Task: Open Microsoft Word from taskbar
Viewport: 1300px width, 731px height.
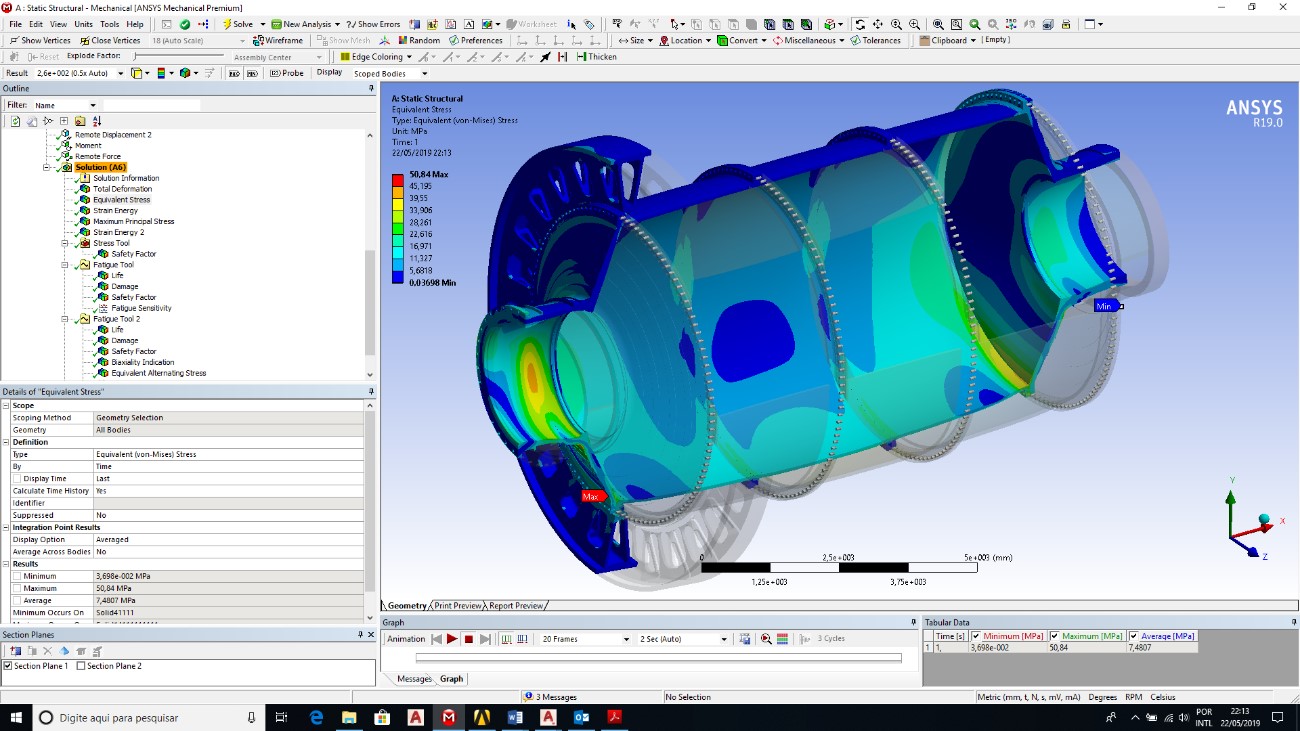Action: [515, 717]
